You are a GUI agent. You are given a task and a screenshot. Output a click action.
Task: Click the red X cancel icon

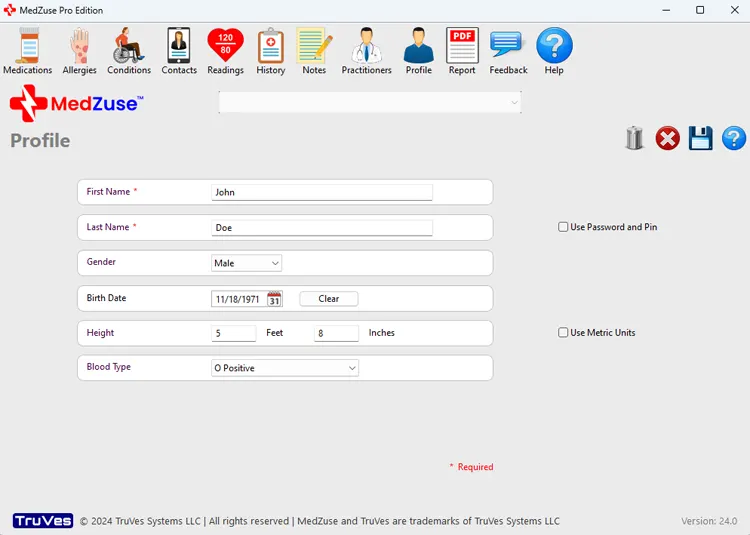(668, 139)
